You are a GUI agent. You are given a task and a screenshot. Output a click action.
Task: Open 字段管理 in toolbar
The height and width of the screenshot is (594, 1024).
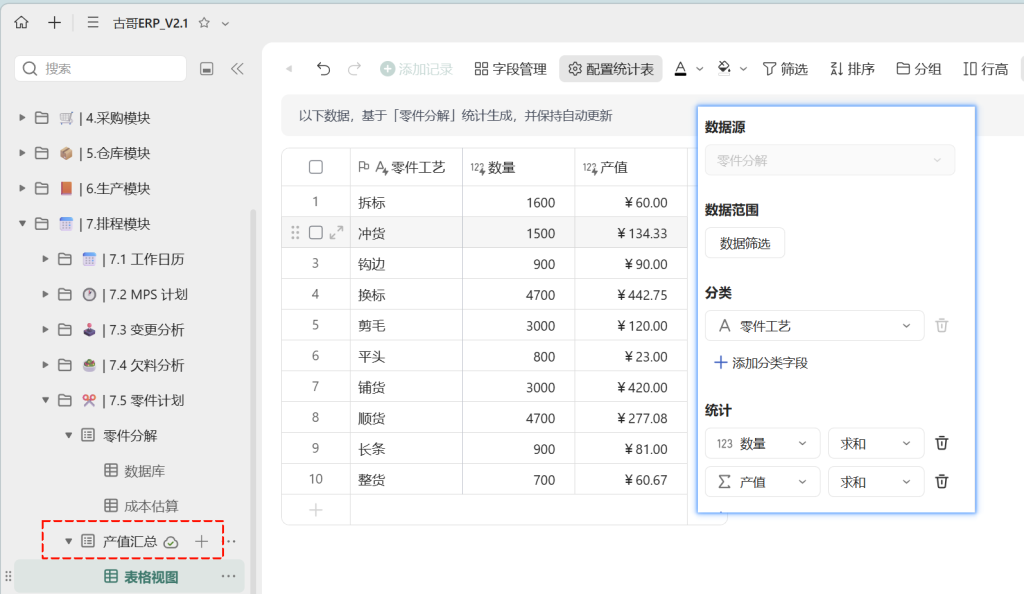click(511, 69)
